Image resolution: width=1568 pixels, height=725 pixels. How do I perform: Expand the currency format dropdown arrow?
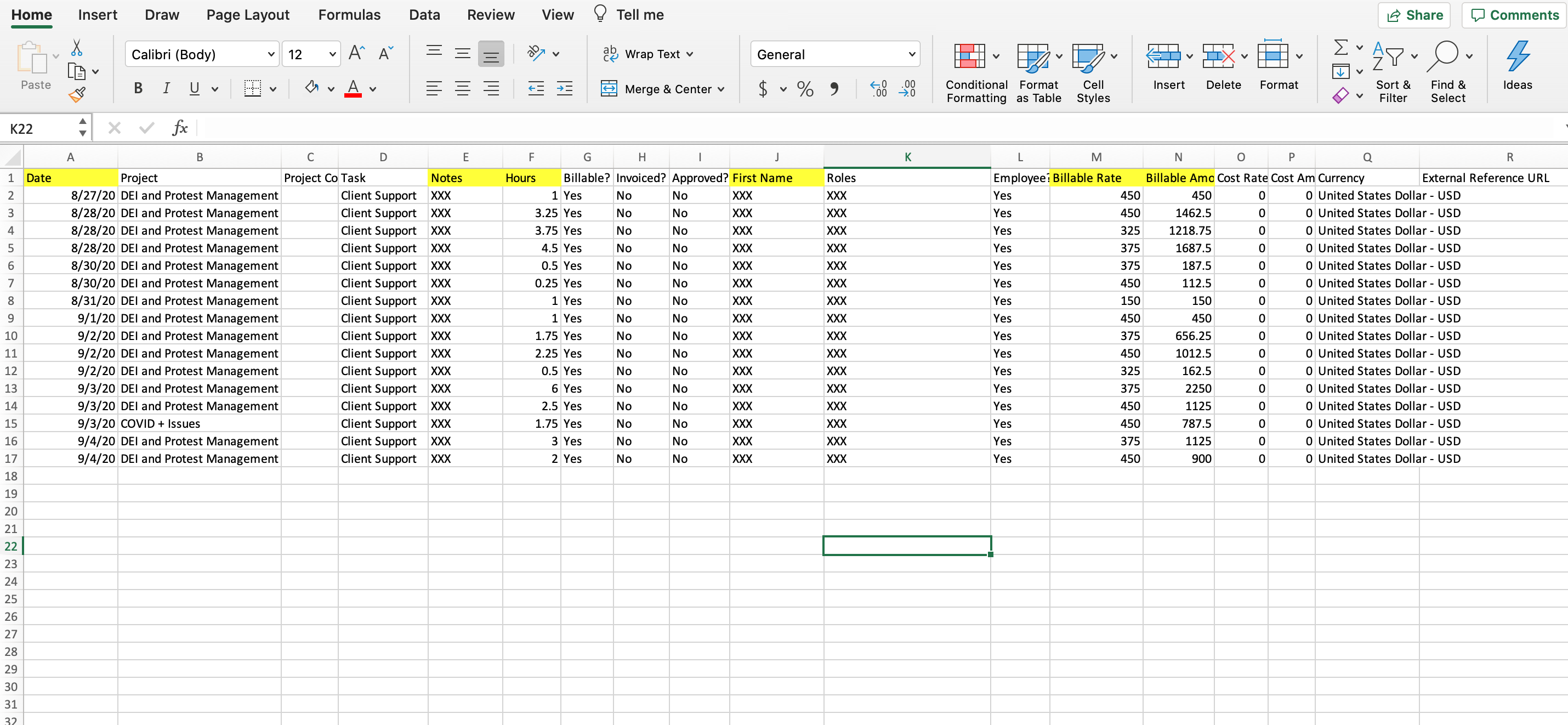(783, 89)
